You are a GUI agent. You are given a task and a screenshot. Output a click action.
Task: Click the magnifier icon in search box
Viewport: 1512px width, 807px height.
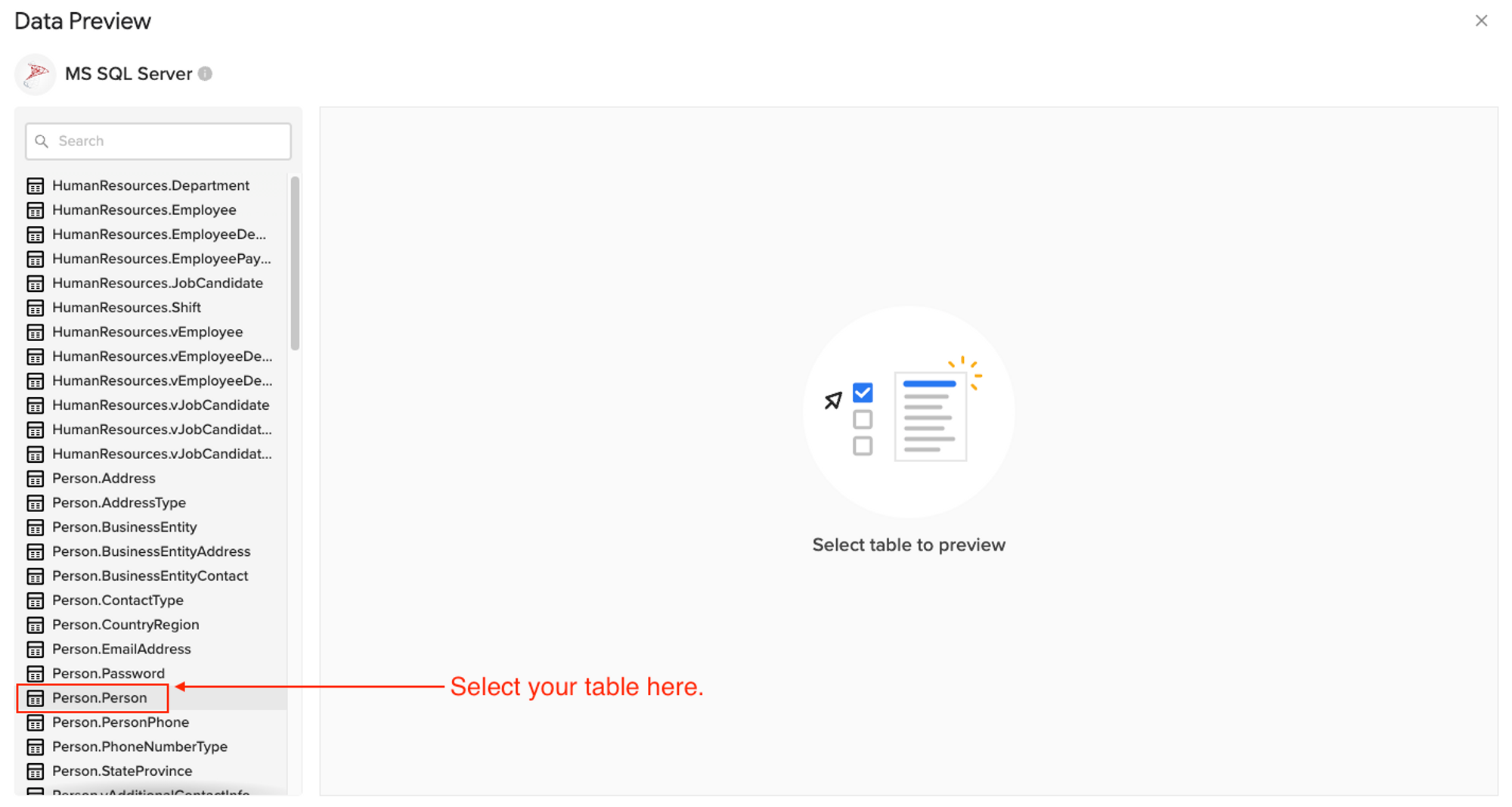42,141
